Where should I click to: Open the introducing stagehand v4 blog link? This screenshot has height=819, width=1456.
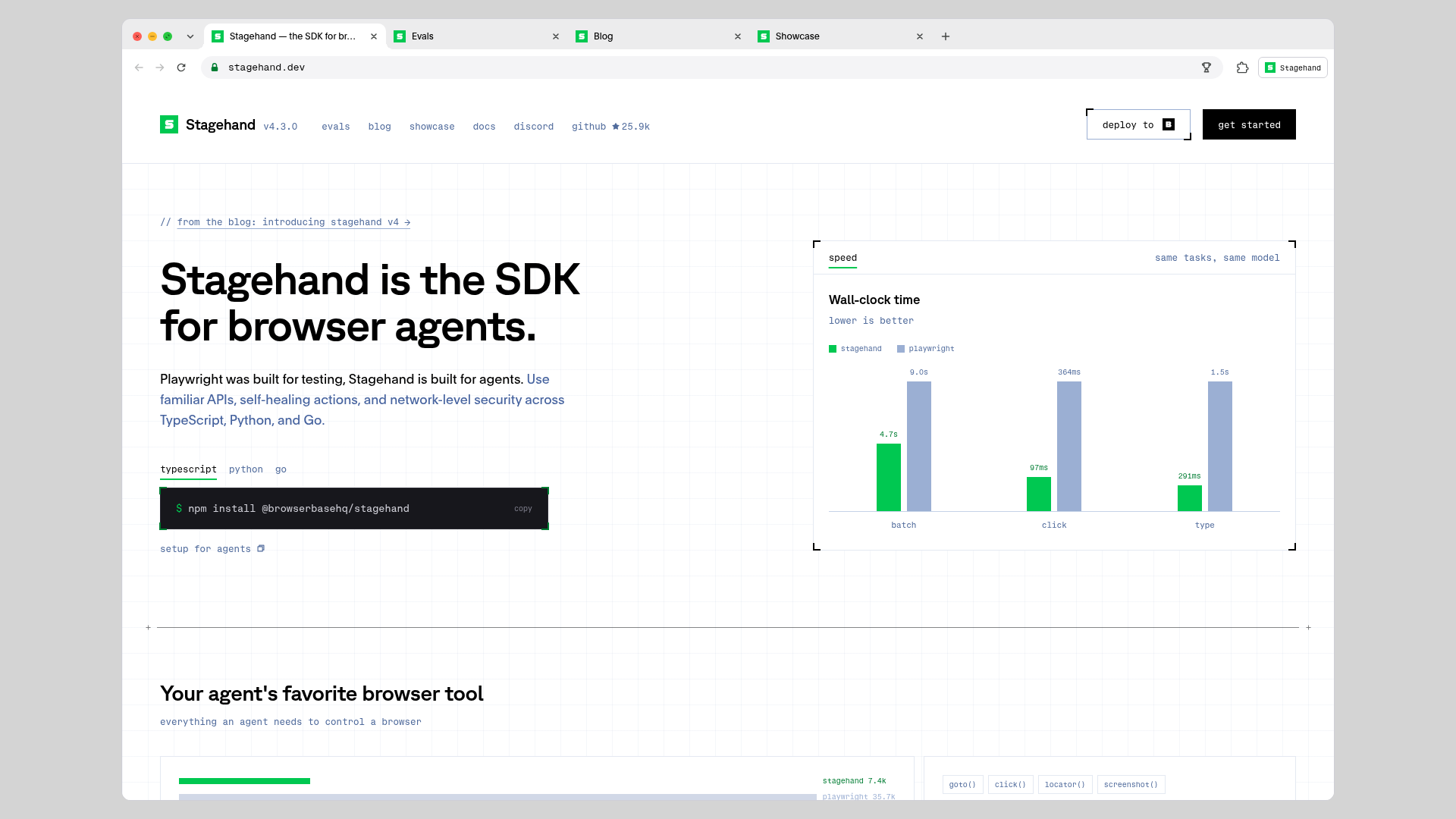point(293,222)
